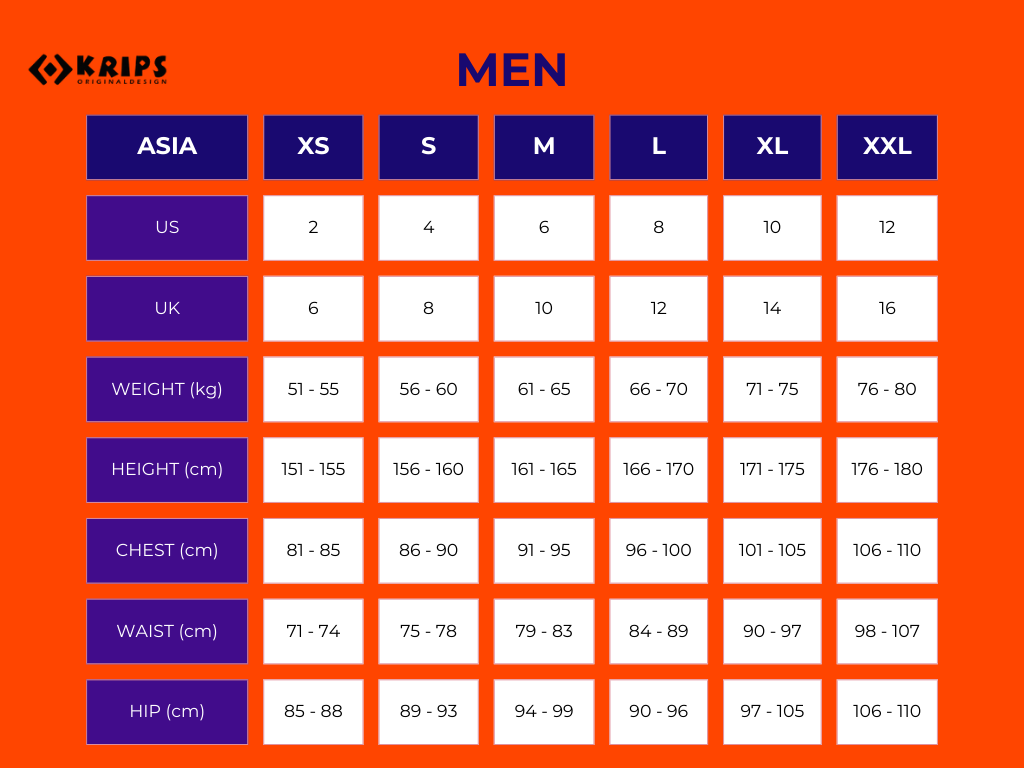Select the WEIGHT (kg) row label

pyautogui.click(x=167, y=389)
